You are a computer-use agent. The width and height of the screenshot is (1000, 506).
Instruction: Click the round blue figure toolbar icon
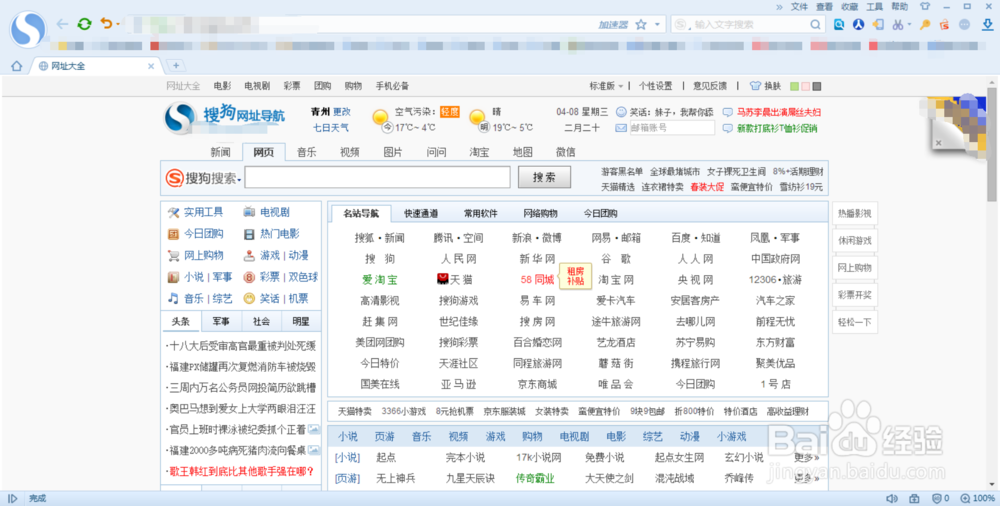pyautogui.click(x=858, y=25)
